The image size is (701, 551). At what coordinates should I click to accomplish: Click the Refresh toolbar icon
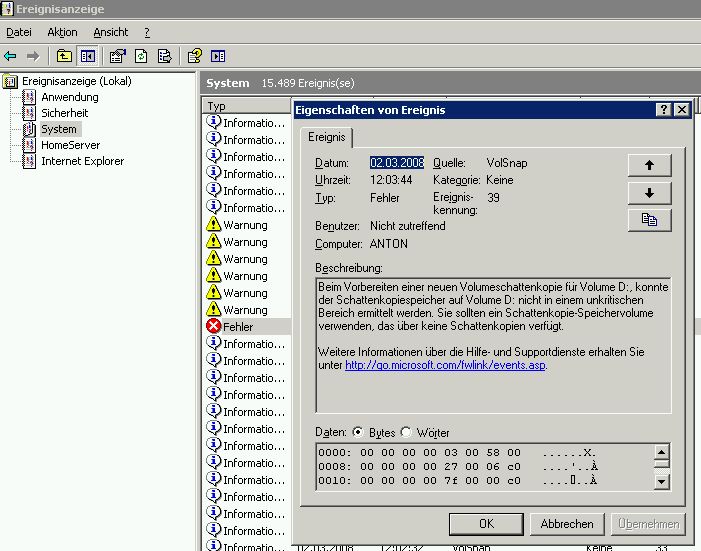[141, 56]
